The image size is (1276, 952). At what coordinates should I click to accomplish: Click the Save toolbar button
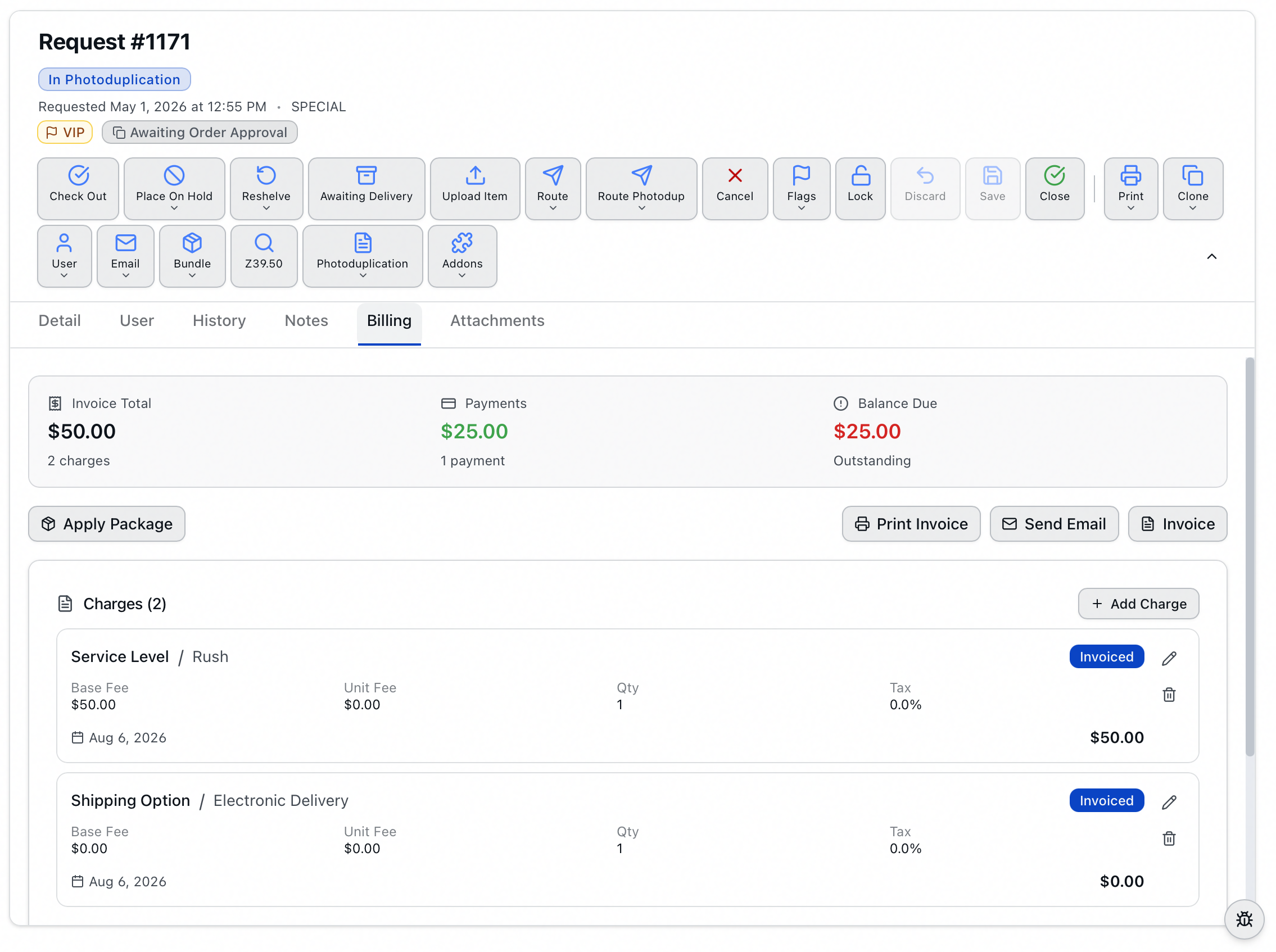(x=993, y=188)
